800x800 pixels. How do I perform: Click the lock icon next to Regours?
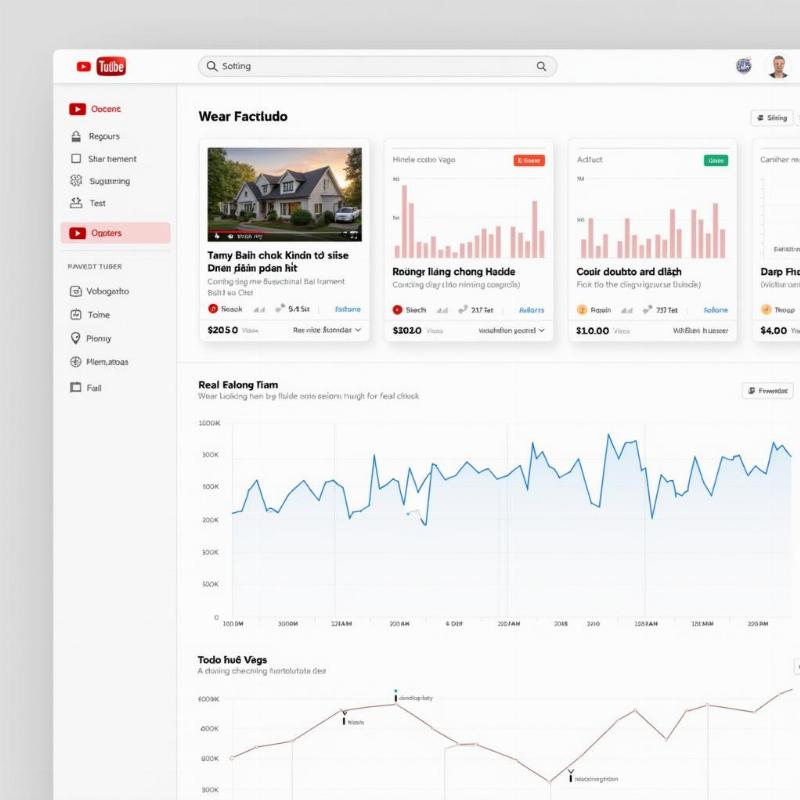[76, 136]
